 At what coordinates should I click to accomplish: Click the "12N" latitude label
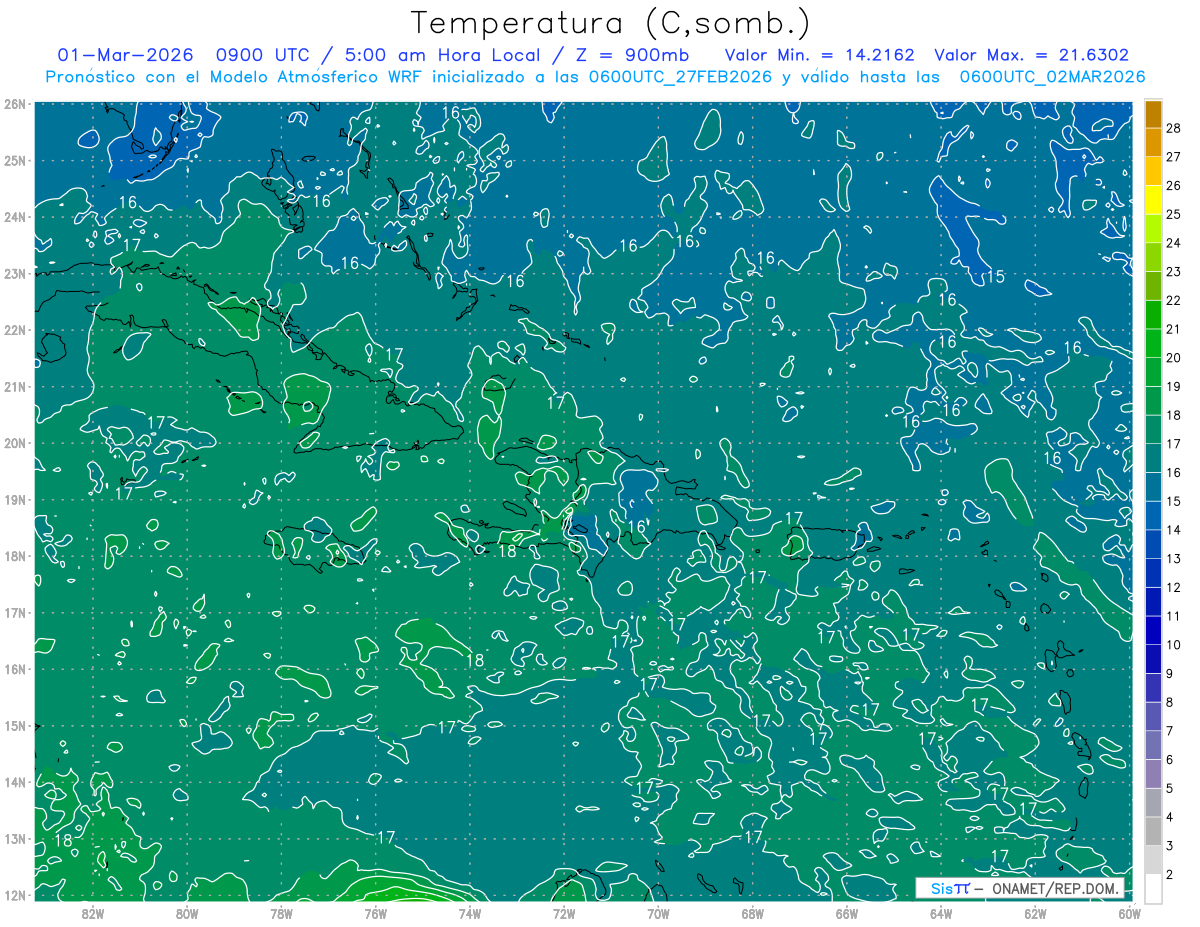[14, 895]
